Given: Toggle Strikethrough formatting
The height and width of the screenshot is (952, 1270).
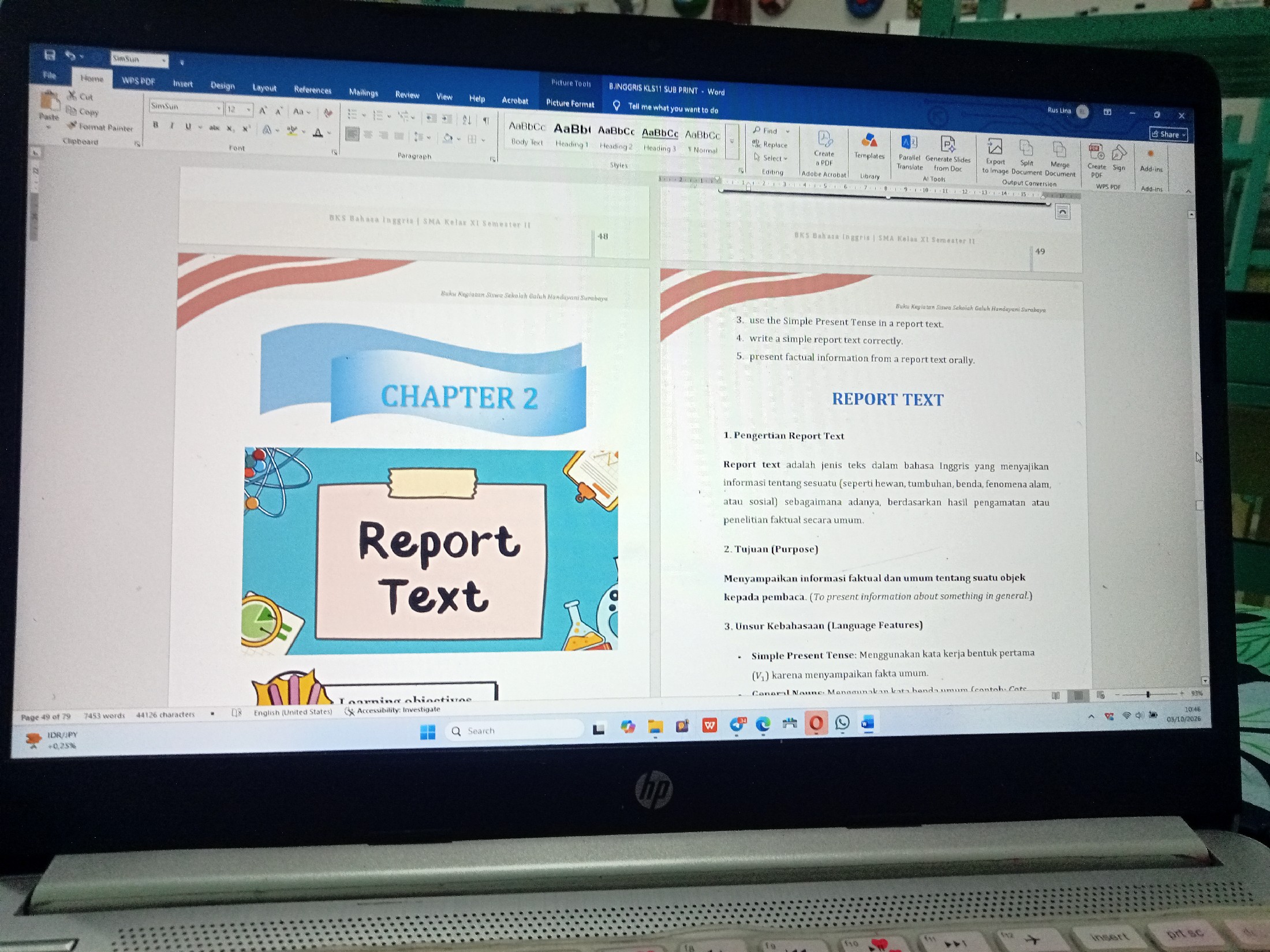Looking at the screenshot, I should [214, 128].
